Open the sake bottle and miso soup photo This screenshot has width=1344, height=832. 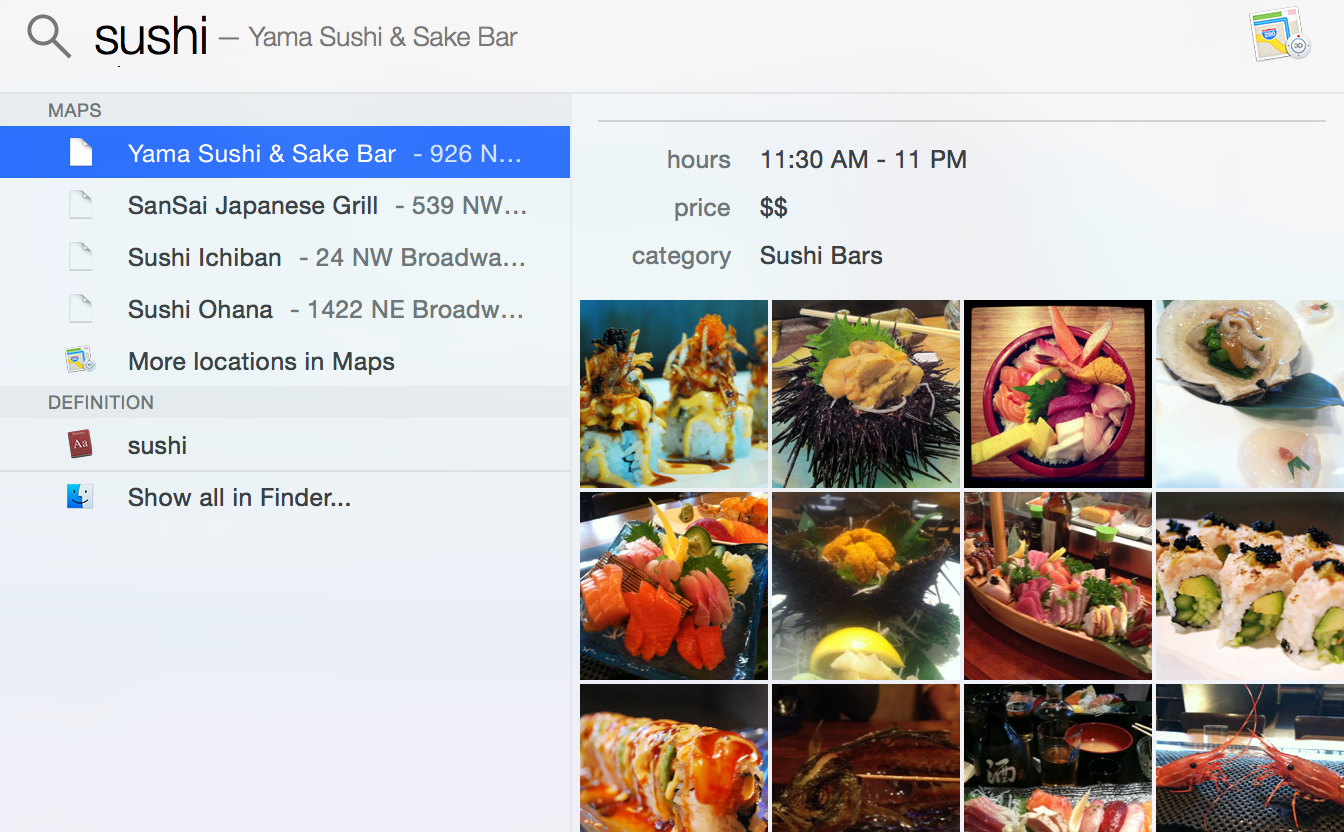[1058, 758]
